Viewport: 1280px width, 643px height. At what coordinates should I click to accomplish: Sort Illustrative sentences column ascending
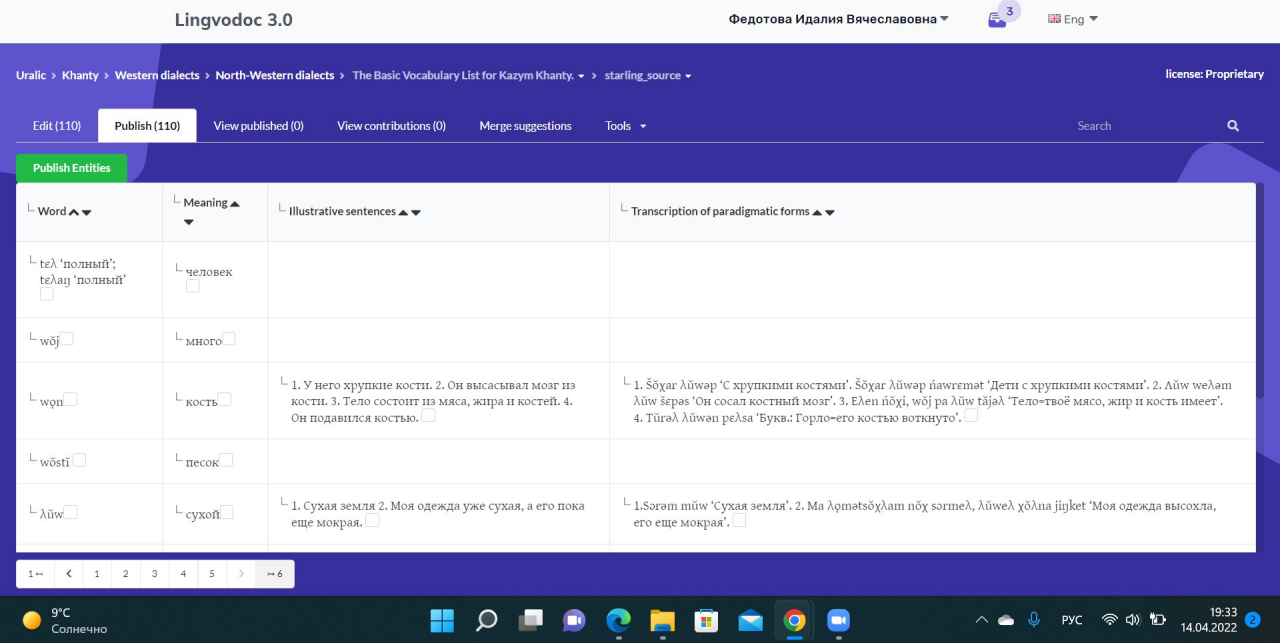pos(403,212)
